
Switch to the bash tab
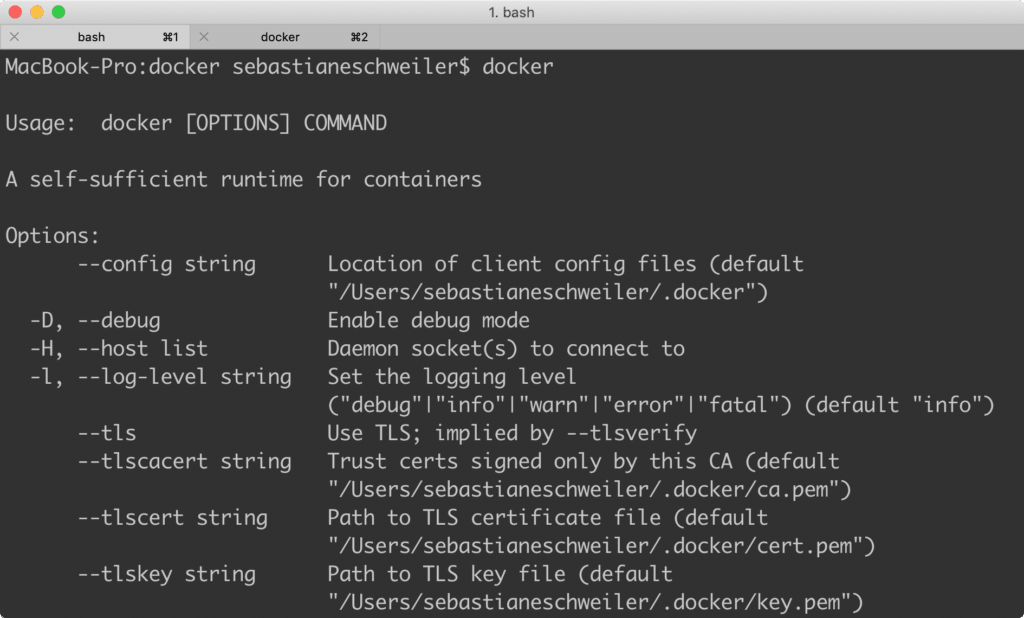pos(92,37)
